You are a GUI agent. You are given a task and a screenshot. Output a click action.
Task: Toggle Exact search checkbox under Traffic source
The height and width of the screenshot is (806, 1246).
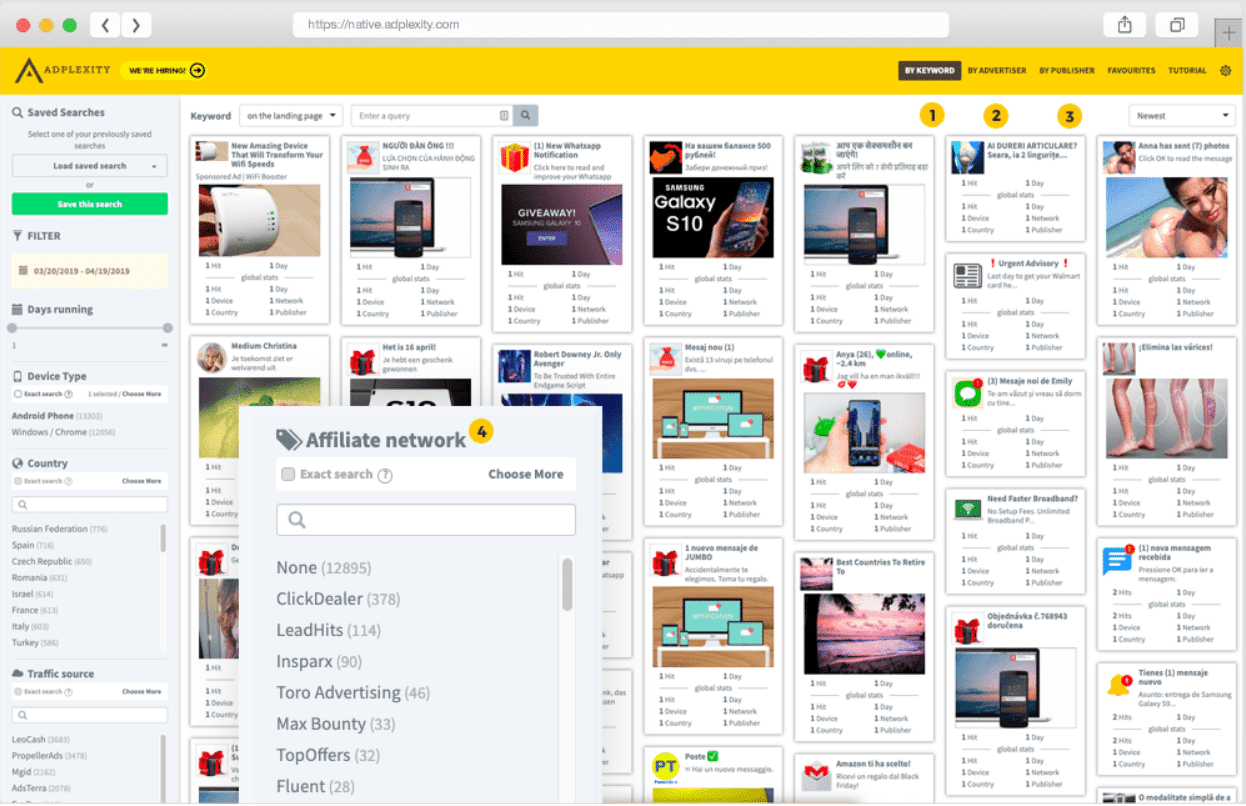(x=17, y=692)
